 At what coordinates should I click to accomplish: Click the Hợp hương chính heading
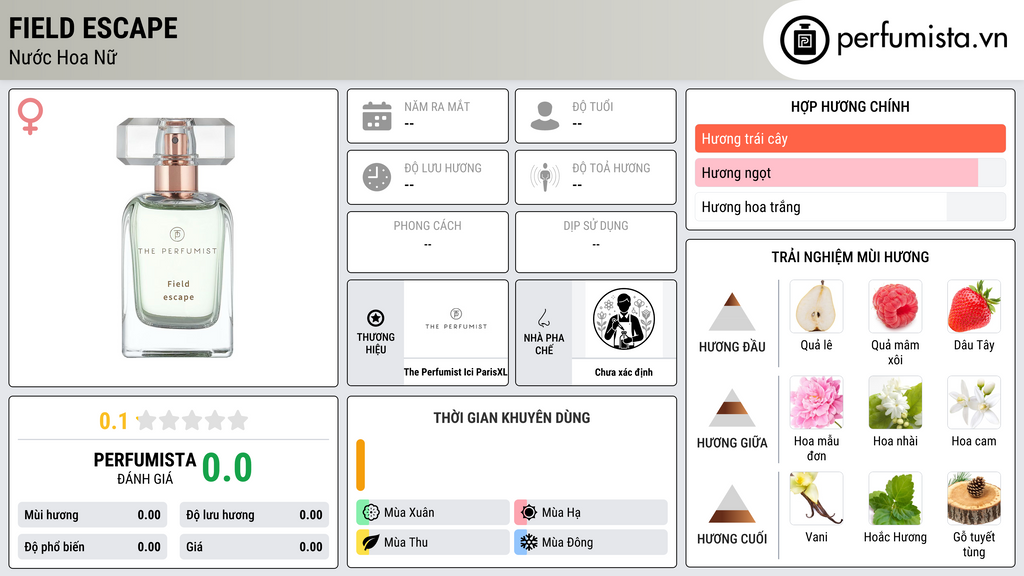(x=850, y=106)
